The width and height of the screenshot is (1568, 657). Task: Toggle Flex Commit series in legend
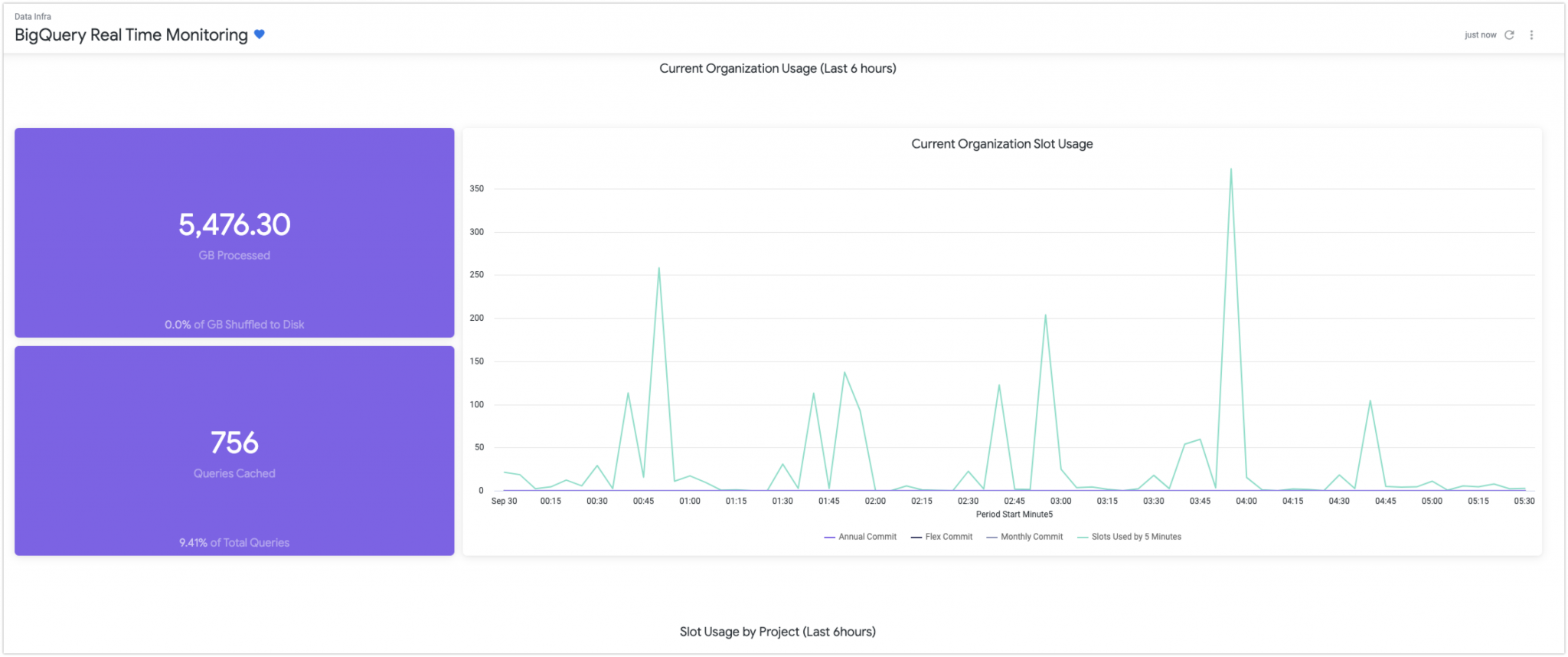(942, 537)
